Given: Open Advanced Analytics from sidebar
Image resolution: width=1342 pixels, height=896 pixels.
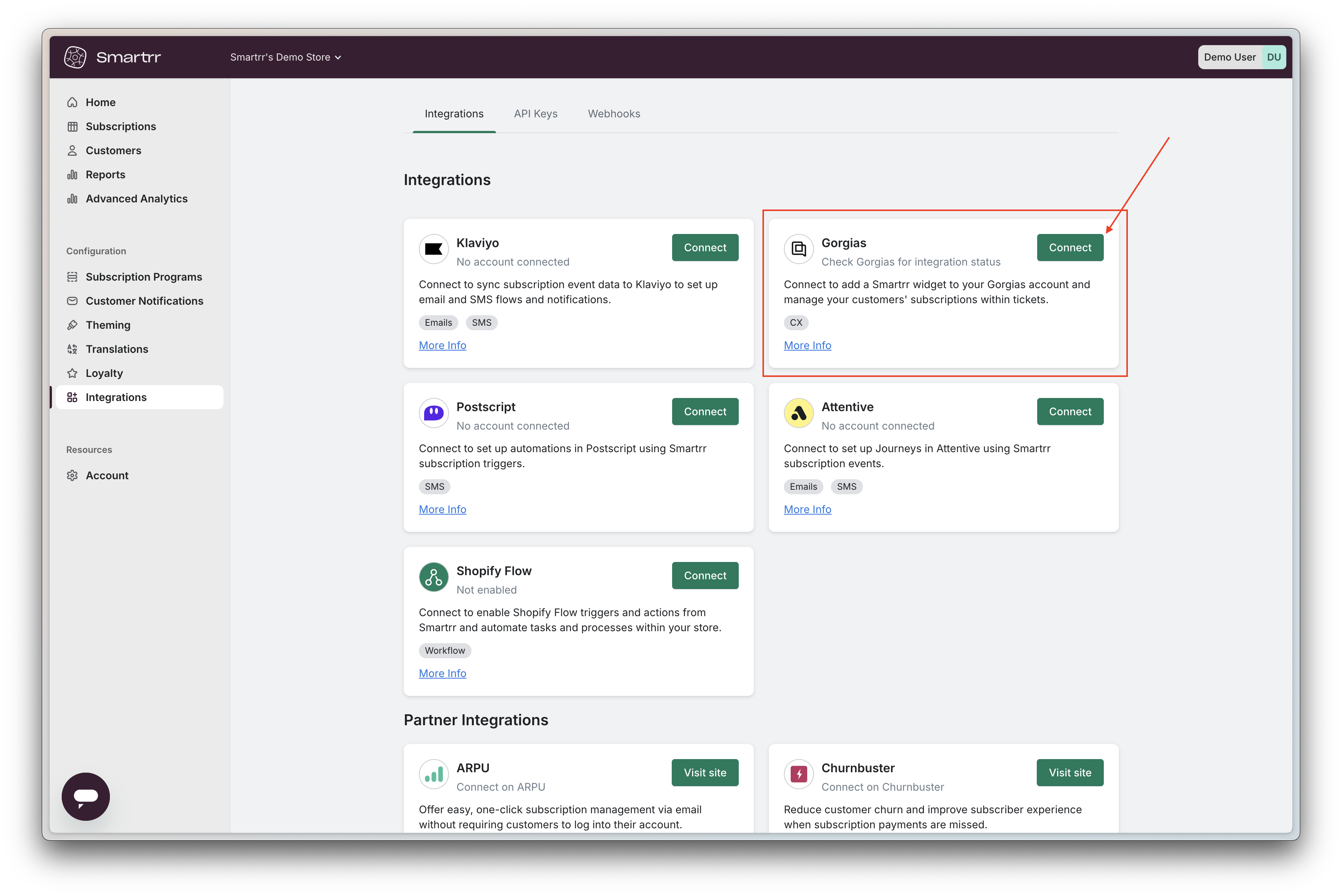Looking at the screenshot, I should [136, 198].
